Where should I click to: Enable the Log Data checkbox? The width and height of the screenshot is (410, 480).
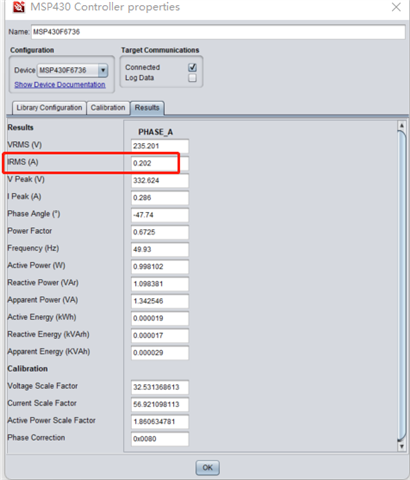[192, 78]
